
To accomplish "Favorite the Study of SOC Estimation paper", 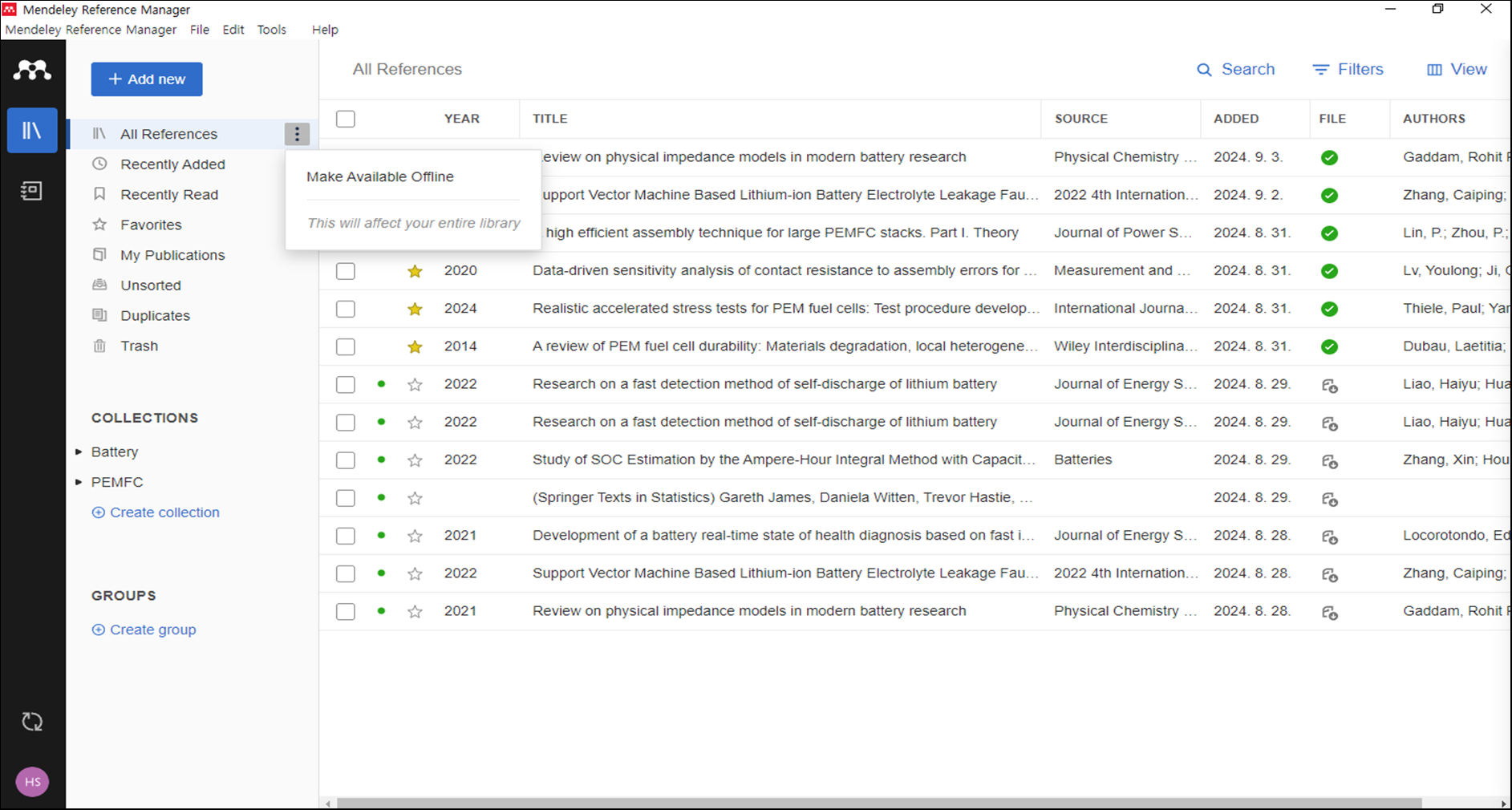I will [x=415, y=460].
